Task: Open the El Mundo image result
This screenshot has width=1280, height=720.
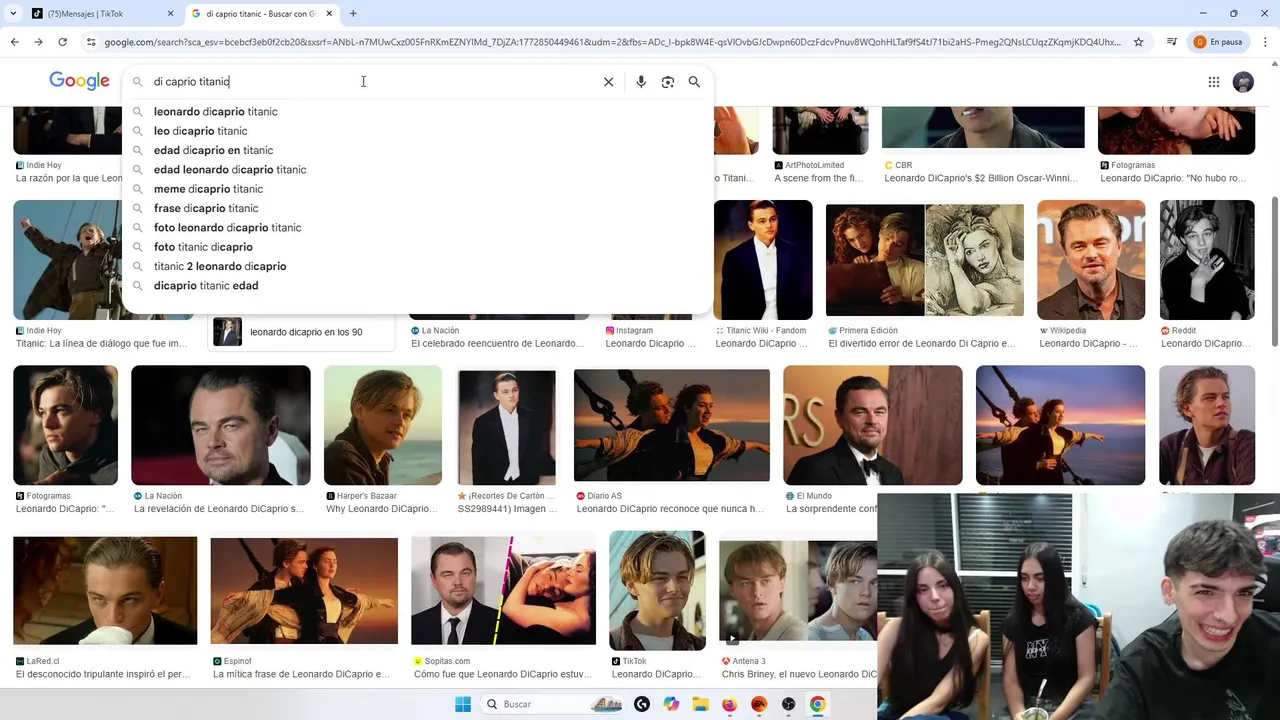Action: click(873, 425)
